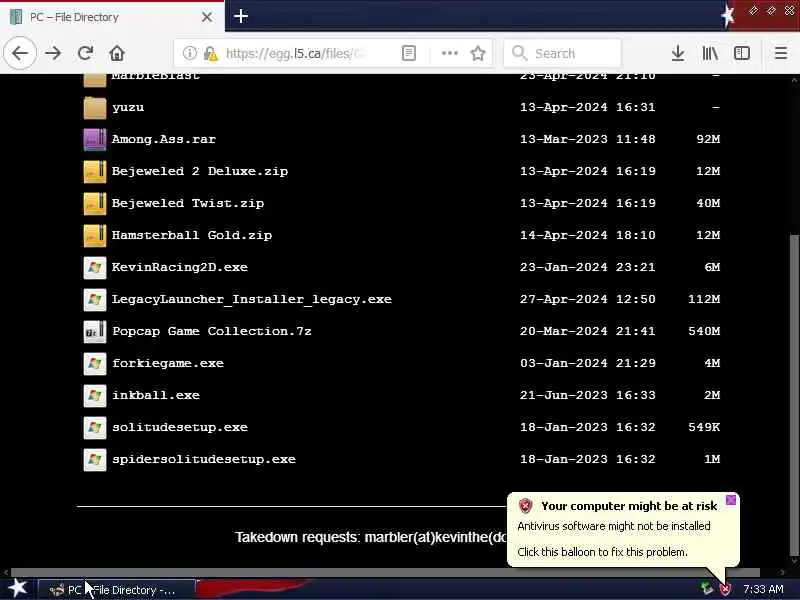Screen dimensions: 800x600
Task: Open the yuzu folder link
Action: pyautogui.click(x=128, y=108)
